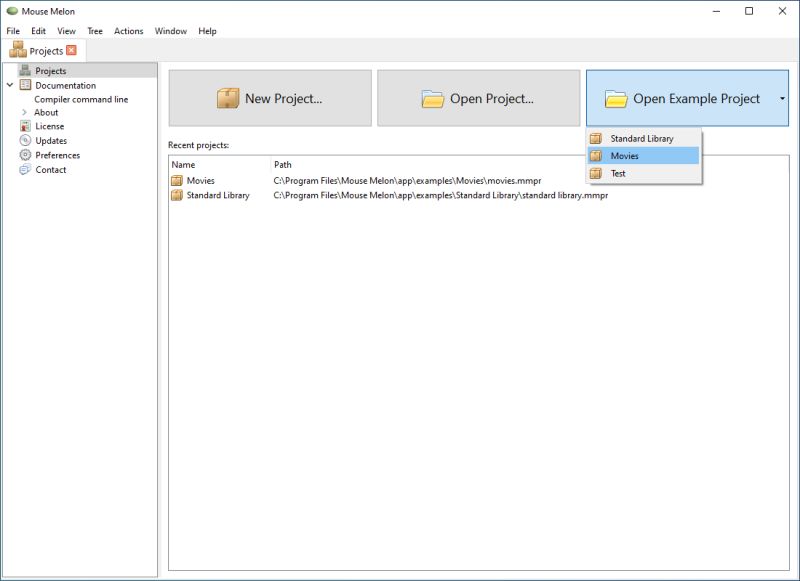Viewport: 800px width, 581px height.
Task: Minimize the Mouse Melon window
Action: [x=716, y=11]
